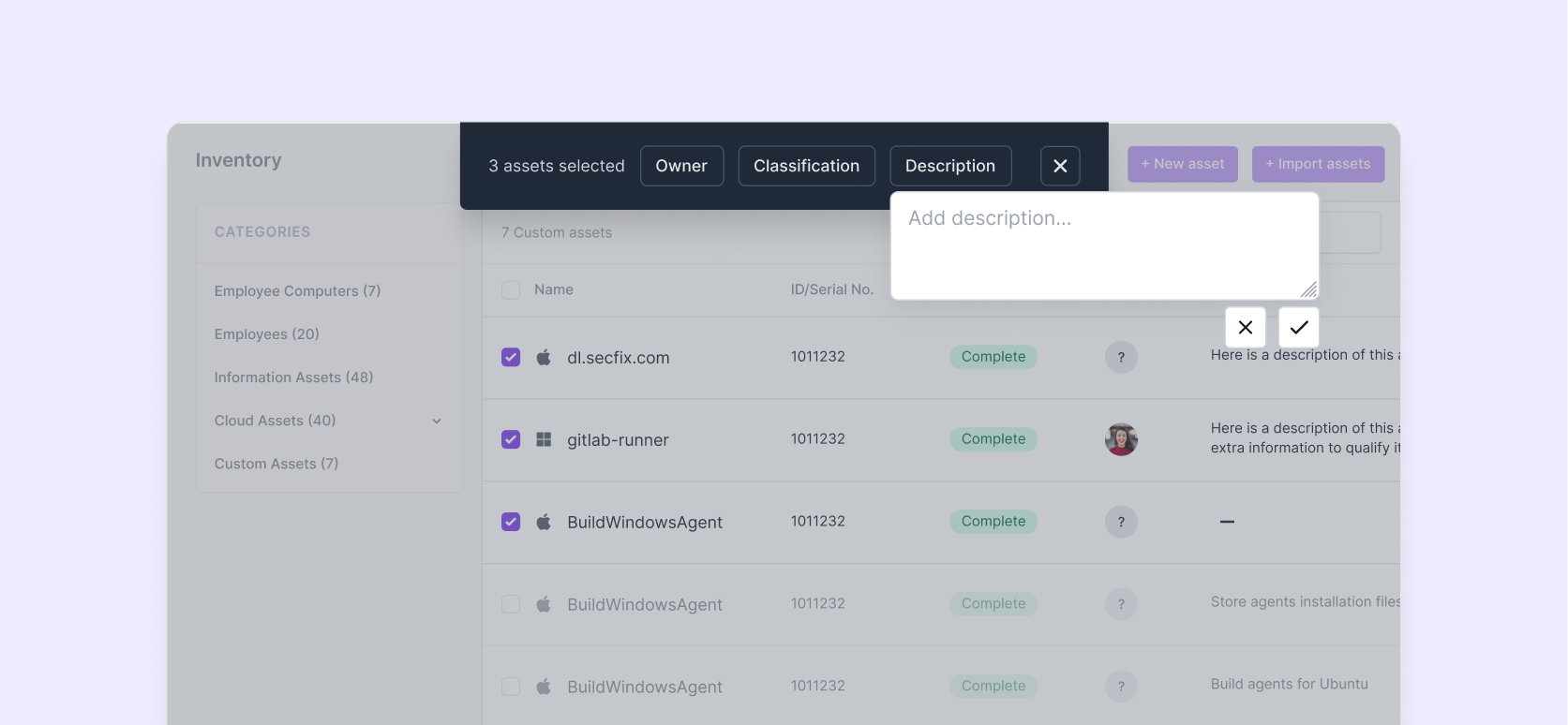This screenshot has width=1568, height=725.
Task: Click the Windows icon beside gitlab-runner
Action: point(544,439)
